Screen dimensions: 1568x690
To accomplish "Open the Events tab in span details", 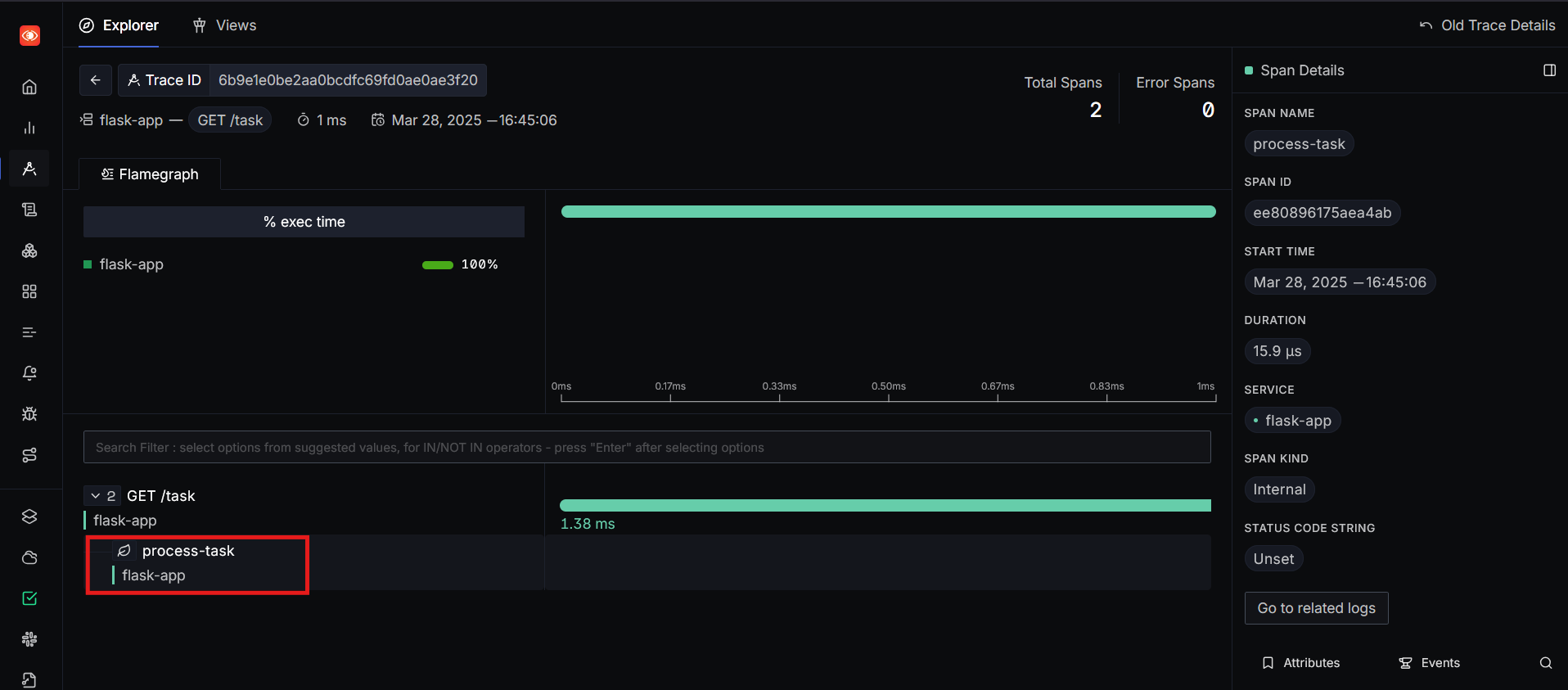I will 1430,663.
